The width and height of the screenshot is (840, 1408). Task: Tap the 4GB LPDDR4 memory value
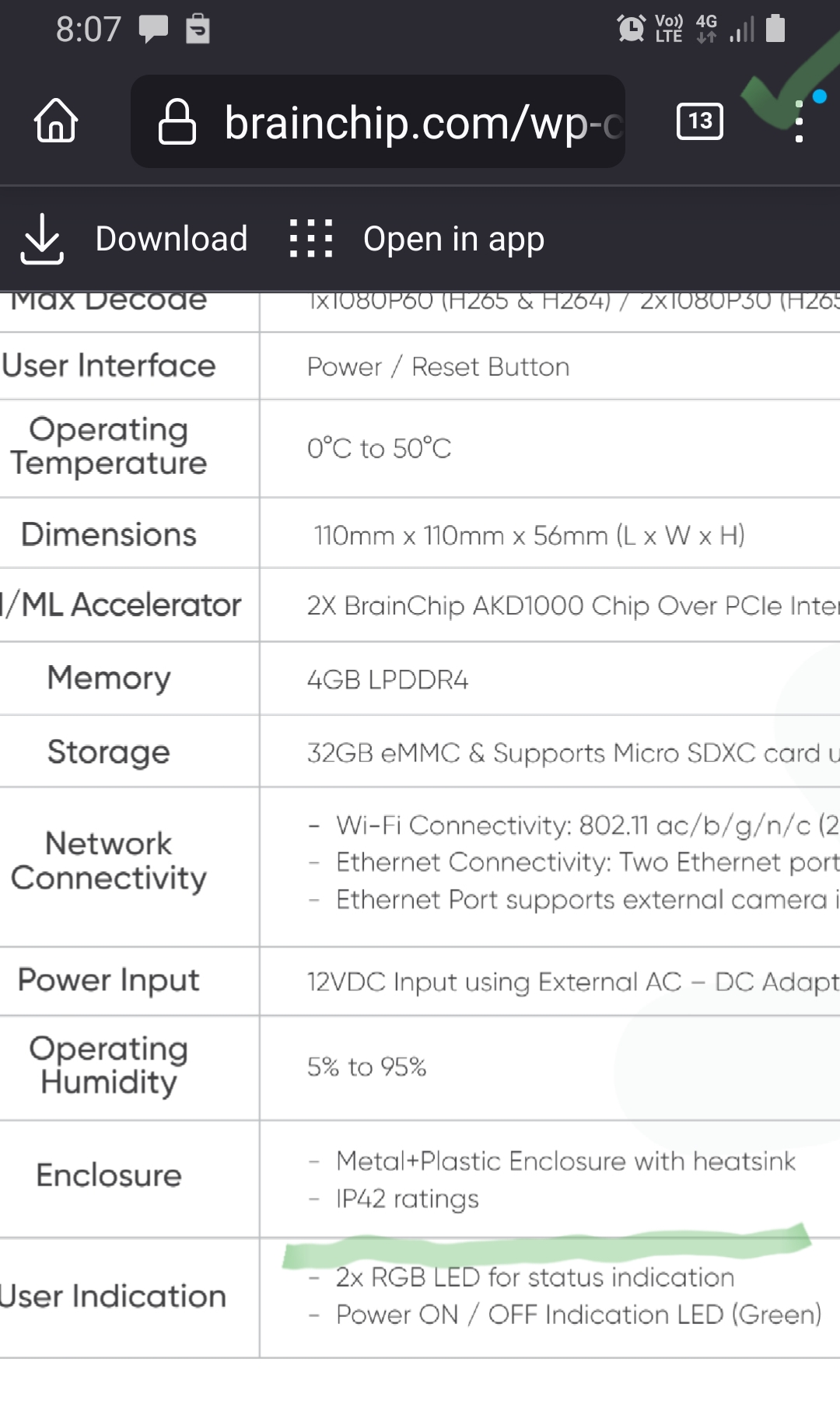tap(387, 679)
